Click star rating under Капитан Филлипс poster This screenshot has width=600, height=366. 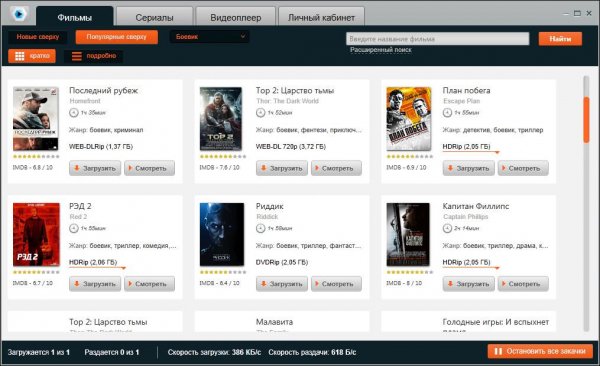(409, 272)
